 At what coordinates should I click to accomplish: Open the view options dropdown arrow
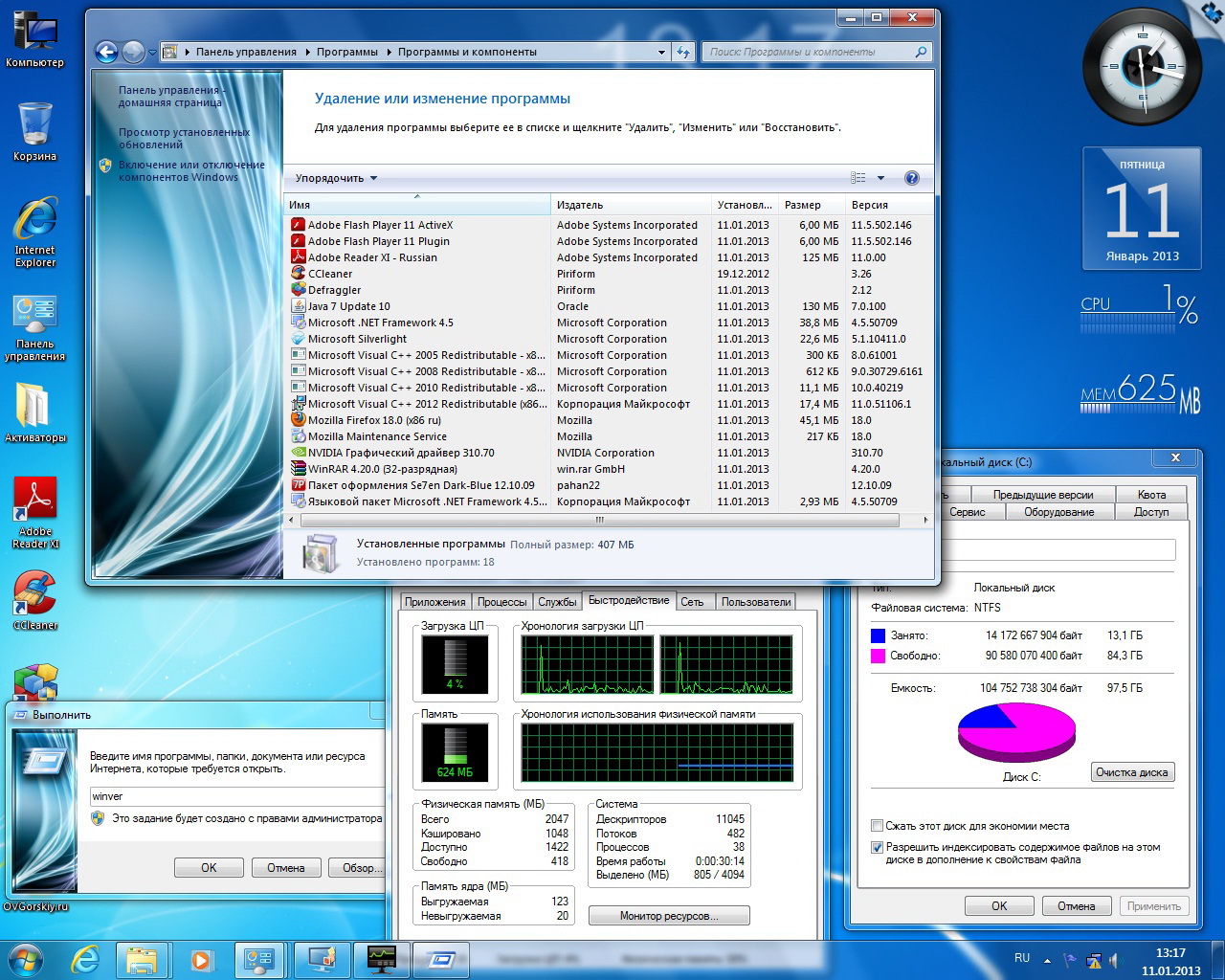coord(880,178)
